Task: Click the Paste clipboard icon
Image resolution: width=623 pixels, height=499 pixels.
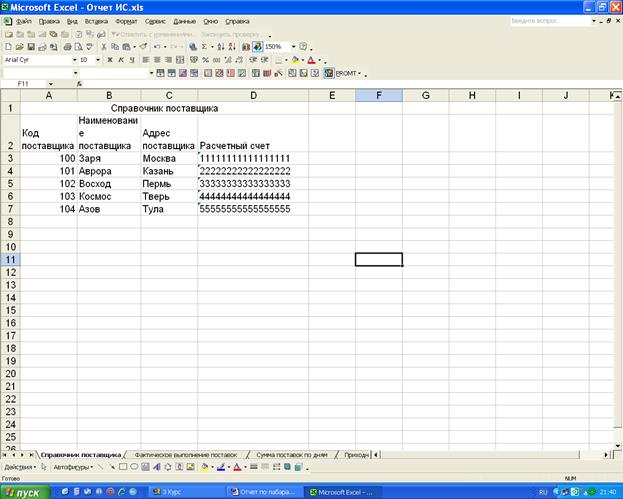Action: pyautogui.click(x=126, y=47)
